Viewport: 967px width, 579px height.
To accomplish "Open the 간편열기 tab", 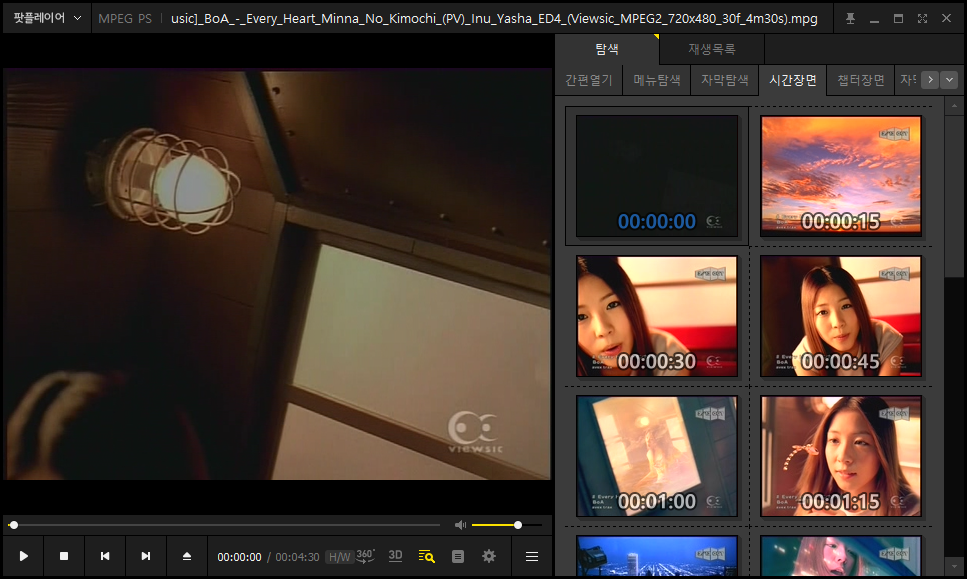I will pos(589,80).
